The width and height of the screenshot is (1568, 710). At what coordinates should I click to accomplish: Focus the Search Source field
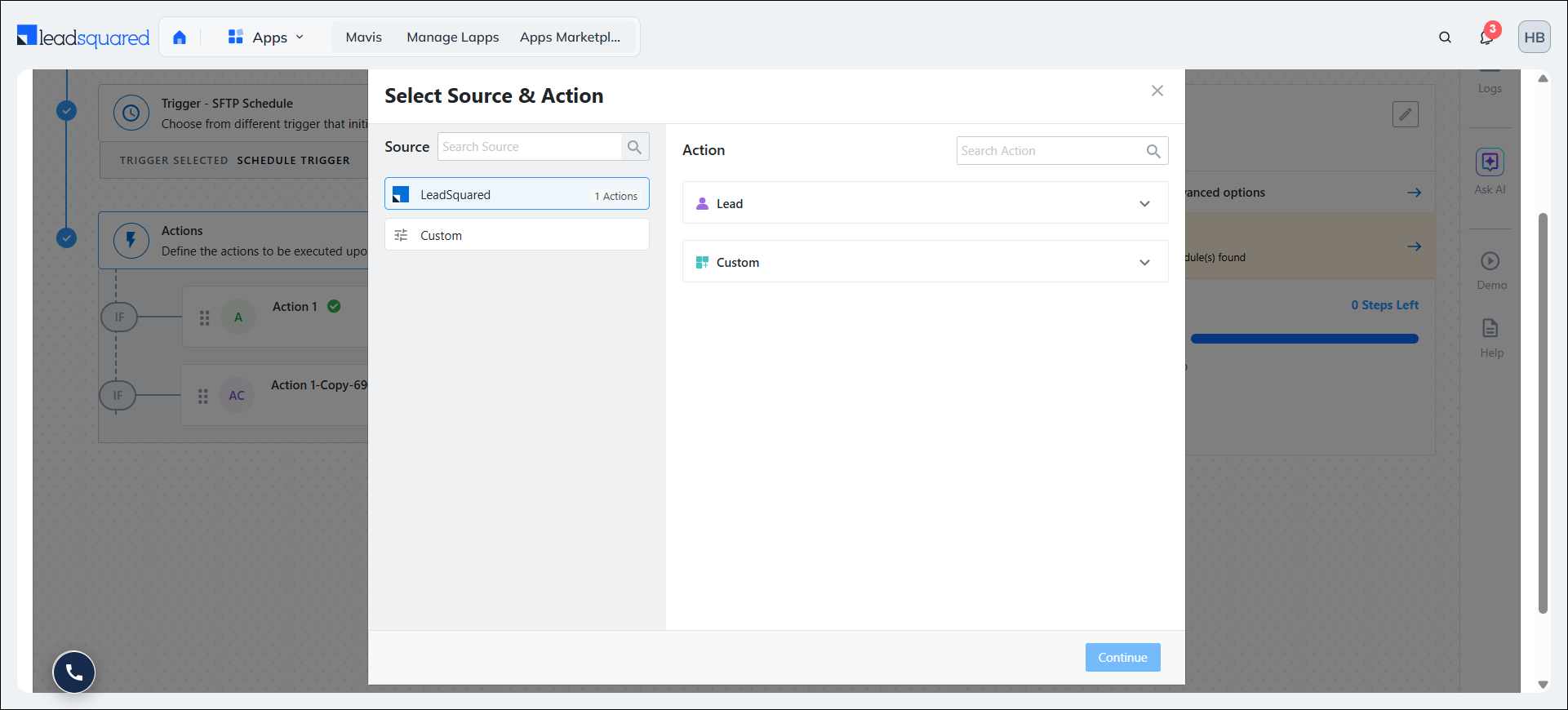[530, 147]
